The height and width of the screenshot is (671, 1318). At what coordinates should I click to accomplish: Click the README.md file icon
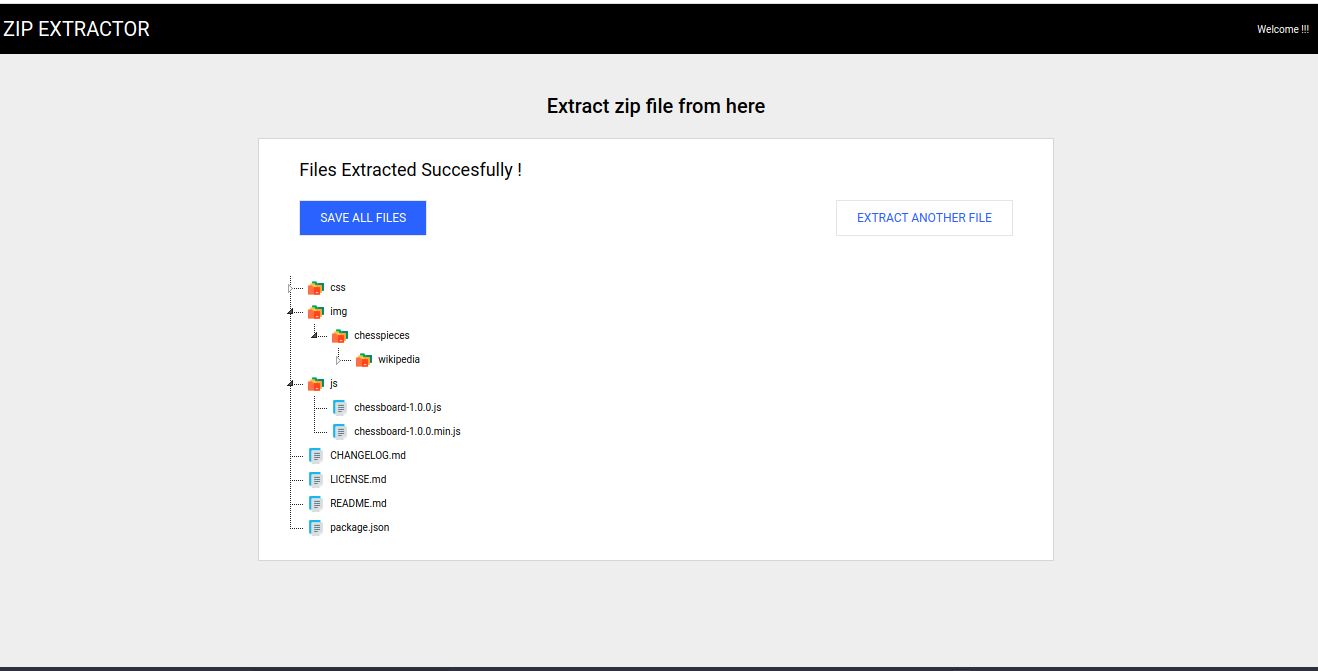tap(316, 503)
